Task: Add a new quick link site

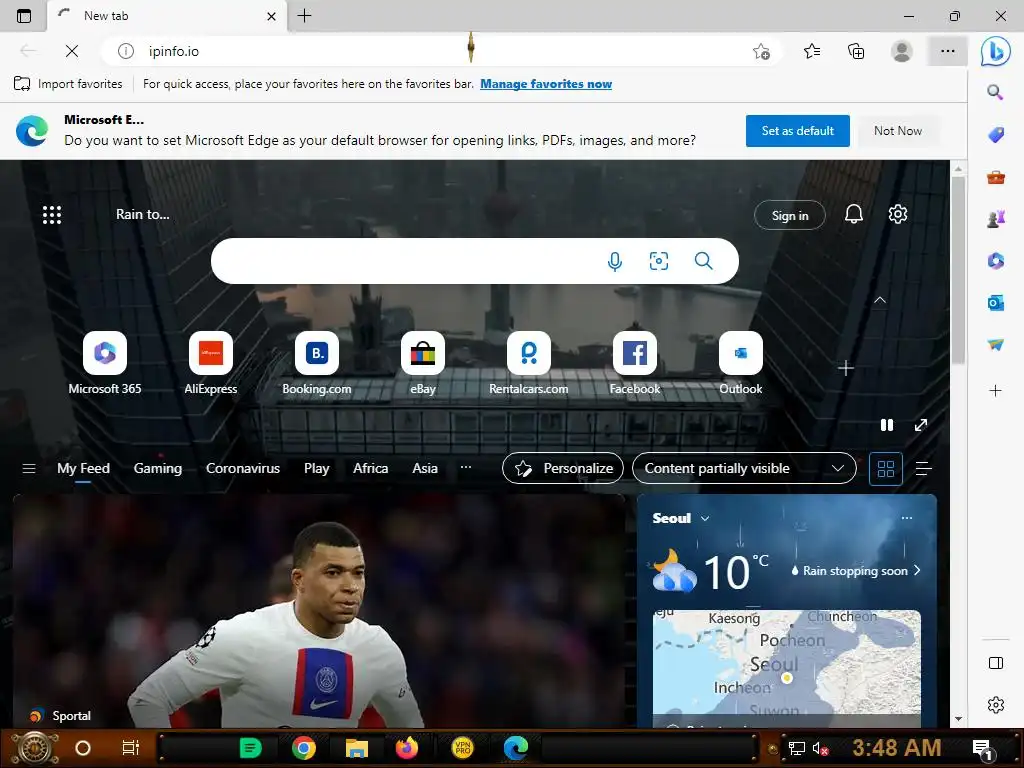Action: (846, 368)
